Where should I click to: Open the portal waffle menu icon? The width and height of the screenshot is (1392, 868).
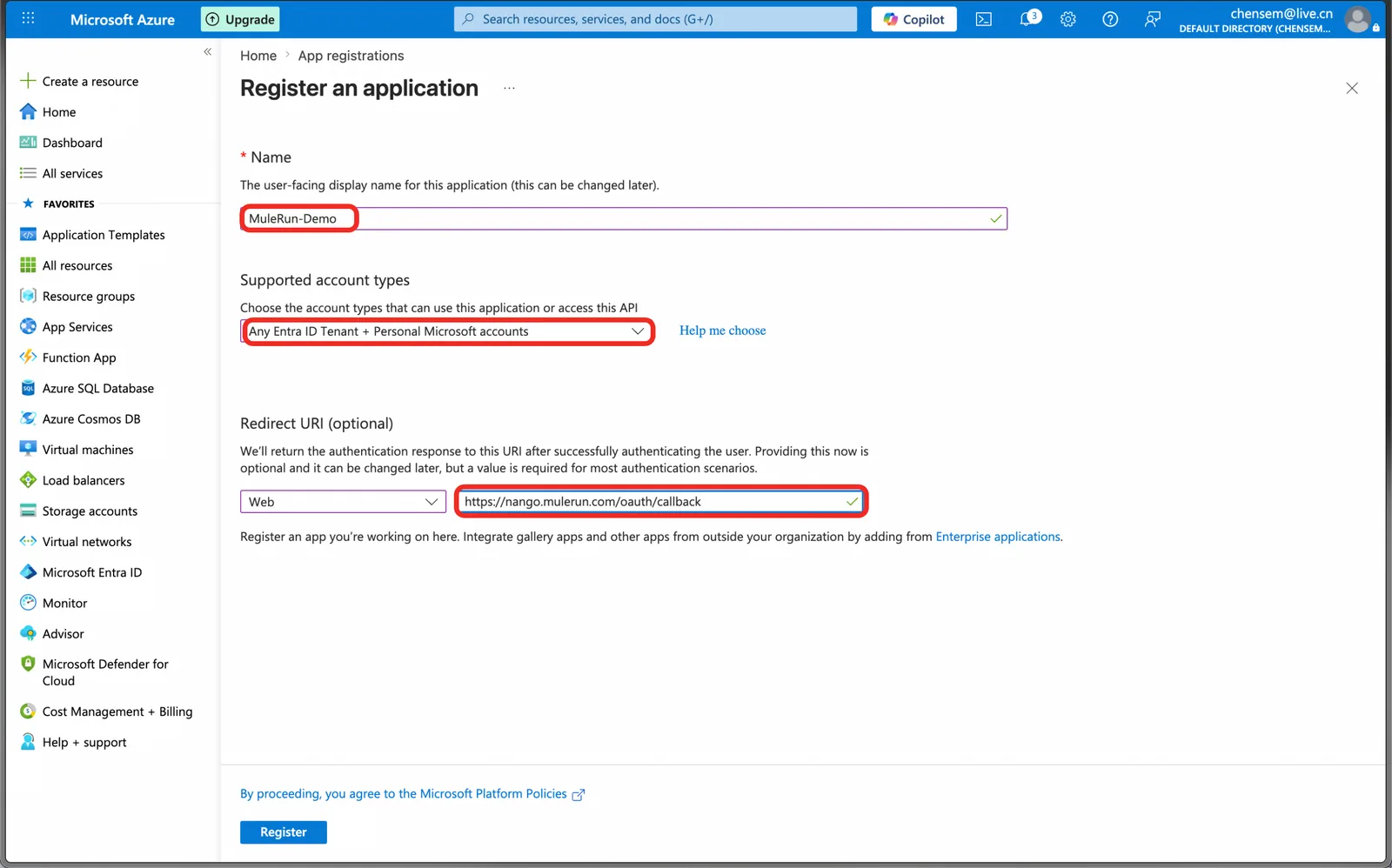(x=28, y=18)
